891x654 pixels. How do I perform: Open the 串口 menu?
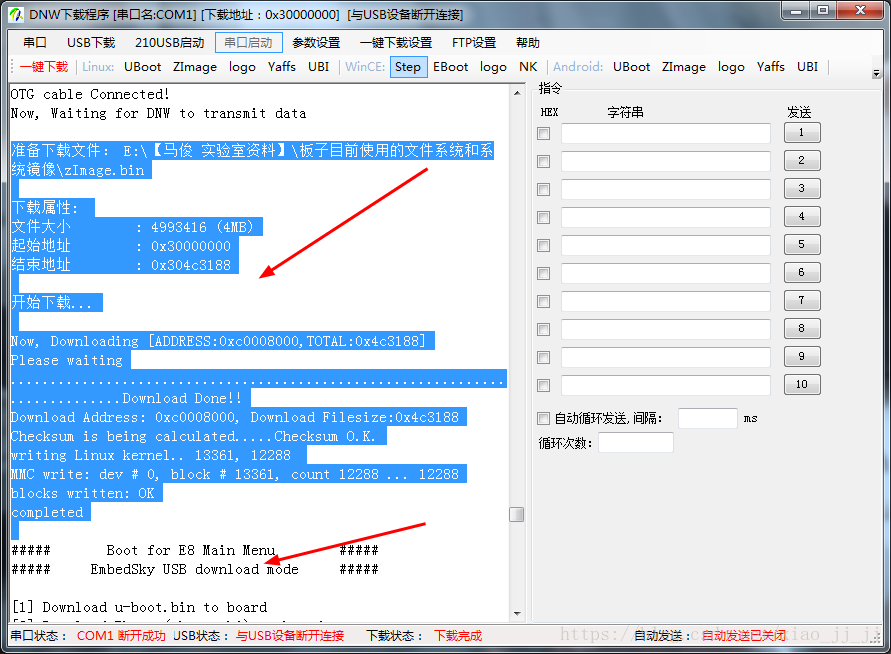(x=35, y=43)
